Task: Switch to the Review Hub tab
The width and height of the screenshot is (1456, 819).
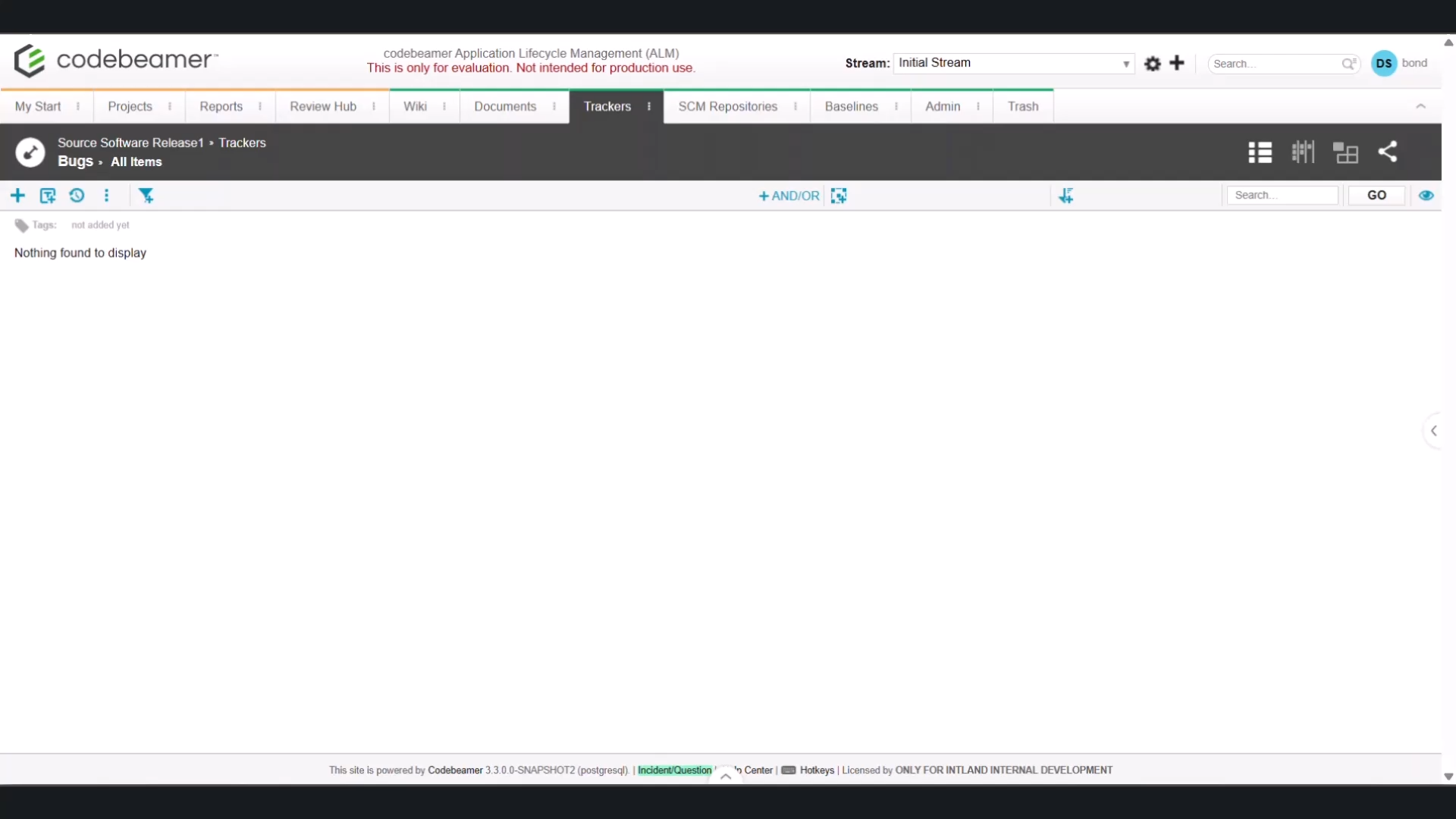Action: click(323, 107)
